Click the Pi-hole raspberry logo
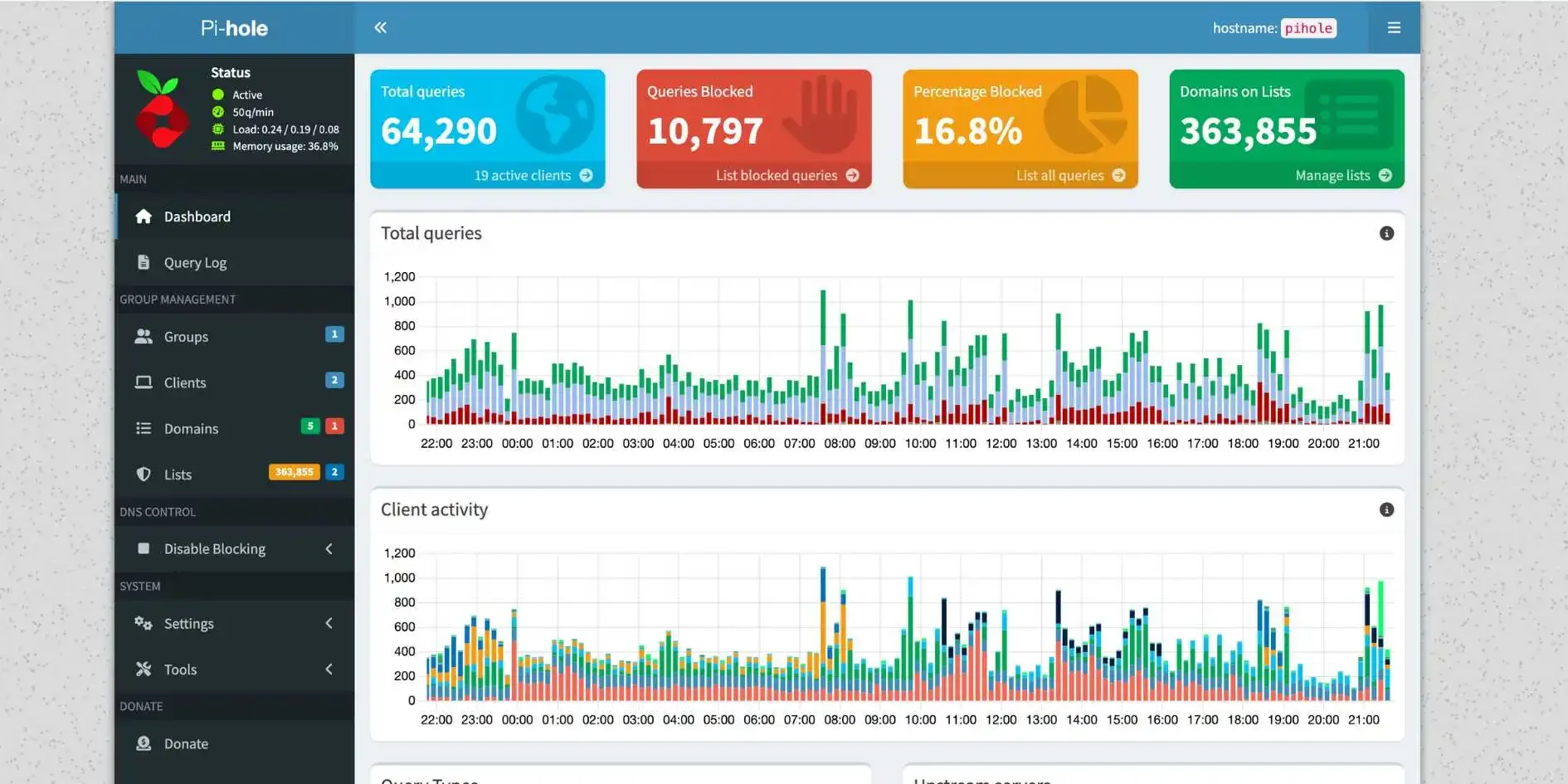The image size is (1568, 784). click(x=160, y=109)
